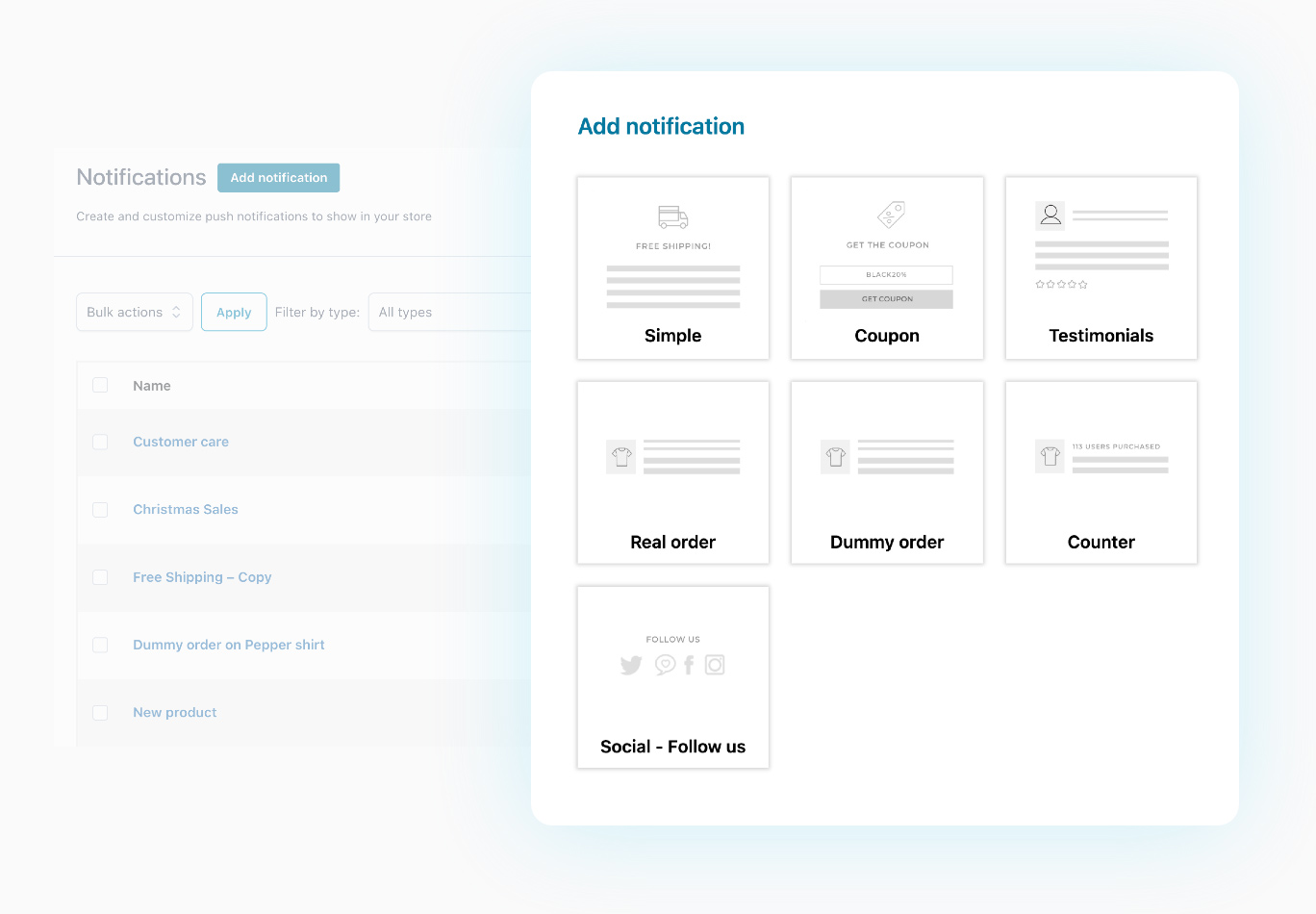Click the coupon tag icon

(x=891, y=215)
